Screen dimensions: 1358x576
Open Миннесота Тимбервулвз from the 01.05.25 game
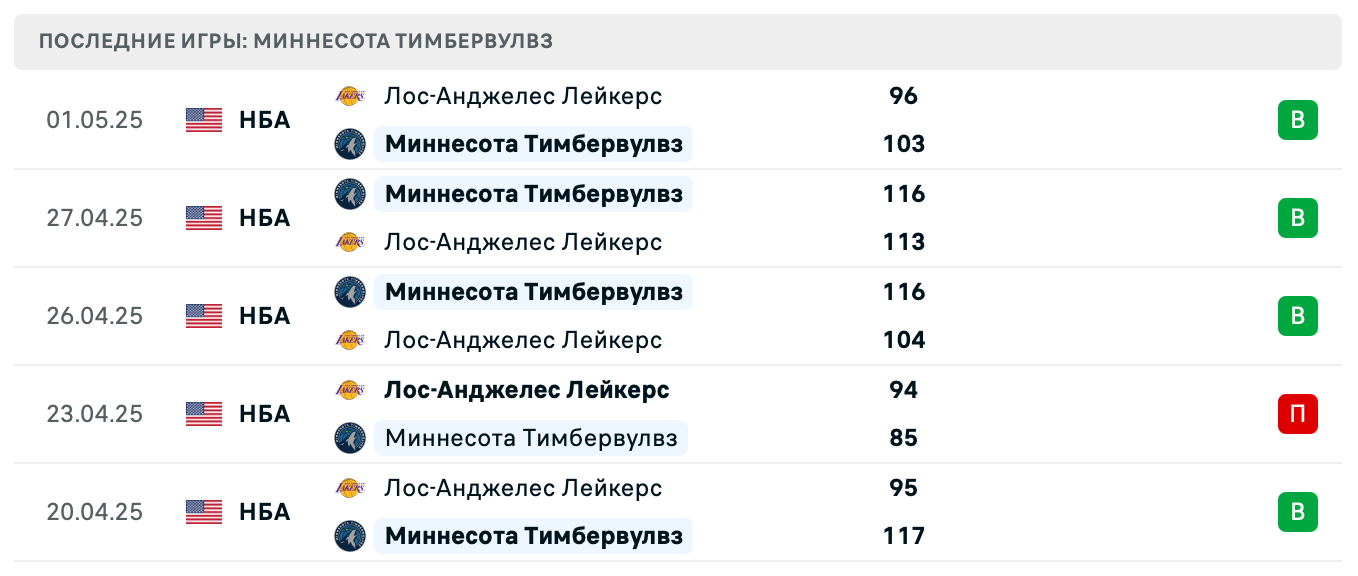(x=533, y=144)
